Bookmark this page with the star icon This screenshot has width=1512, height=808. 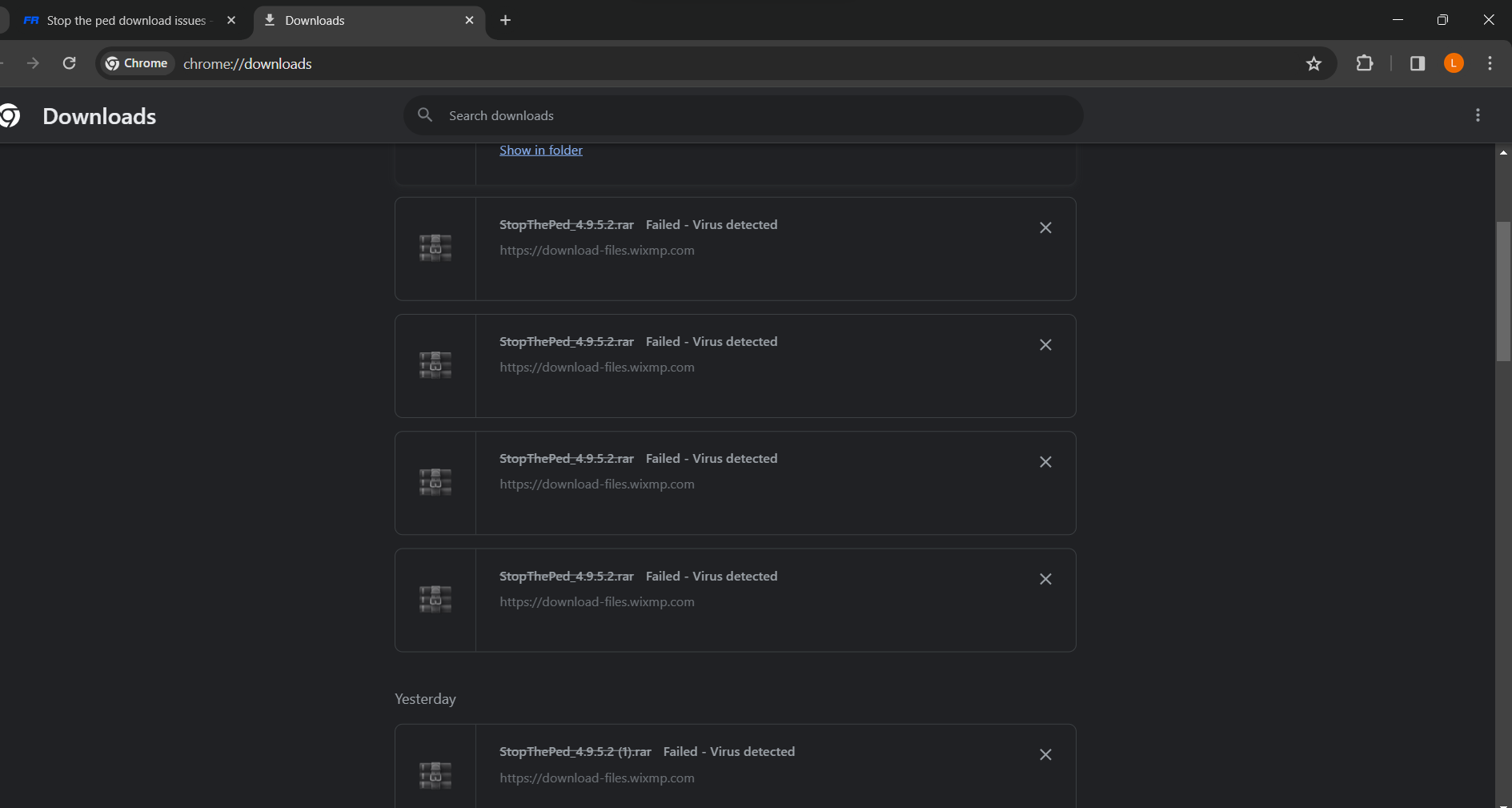[x=1313, y=64]
